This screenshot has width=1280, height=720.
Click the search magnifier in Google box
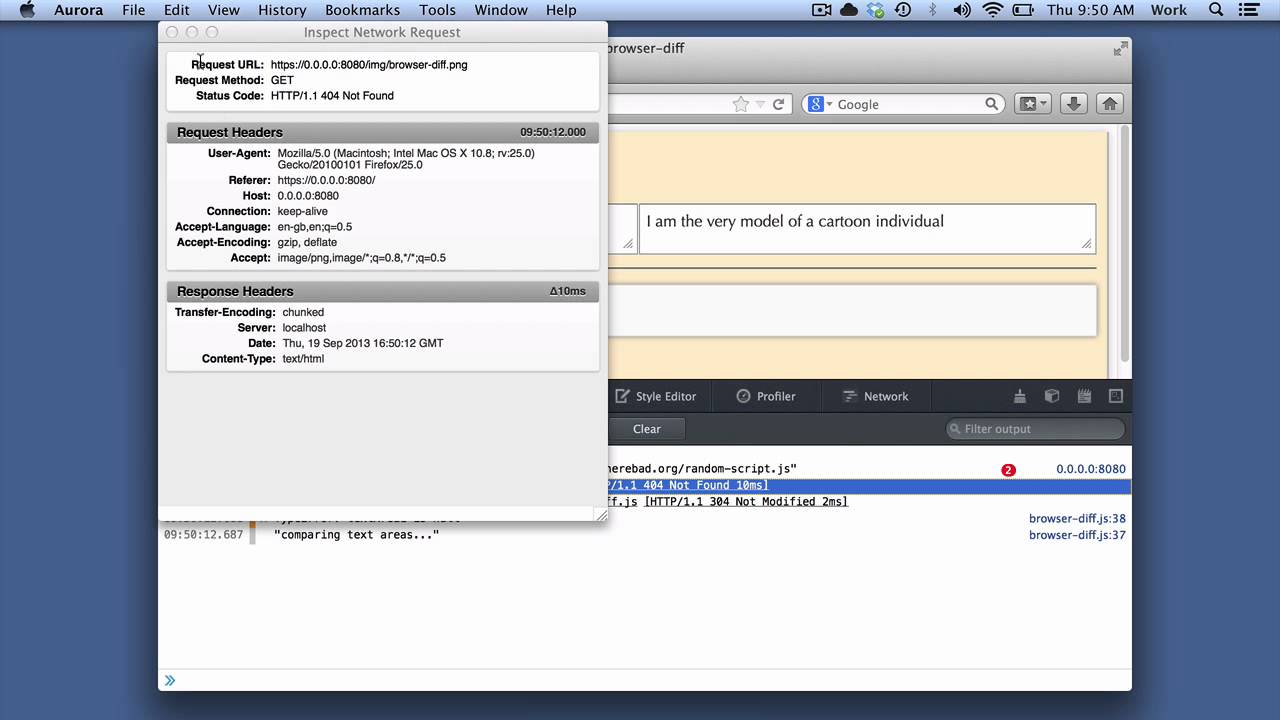click(x=992, y=104)
